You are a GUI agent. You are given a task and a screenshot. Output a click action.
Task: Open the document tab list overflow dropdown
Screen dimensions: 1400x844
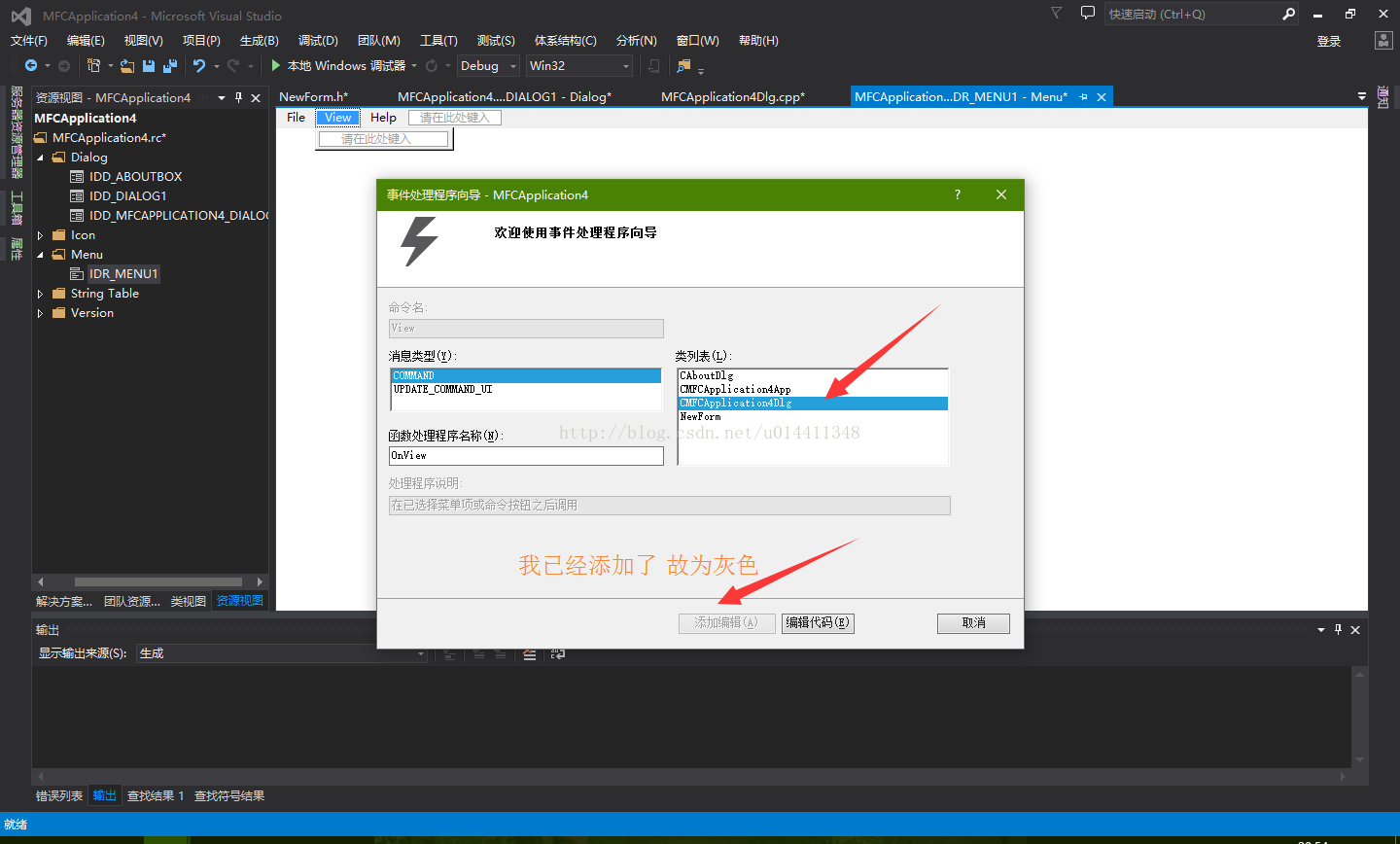coord(1362,96)
